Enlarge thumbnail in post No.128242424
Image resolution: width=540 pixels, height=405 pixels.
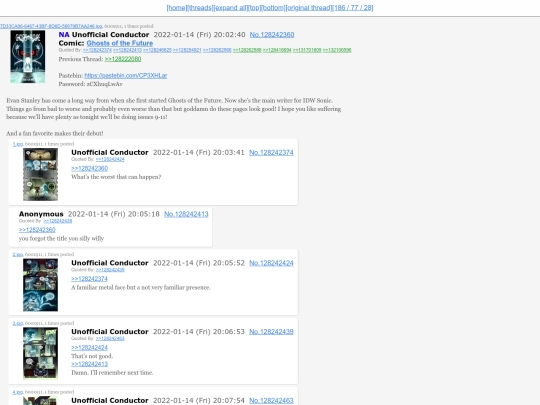click(40, 285)
